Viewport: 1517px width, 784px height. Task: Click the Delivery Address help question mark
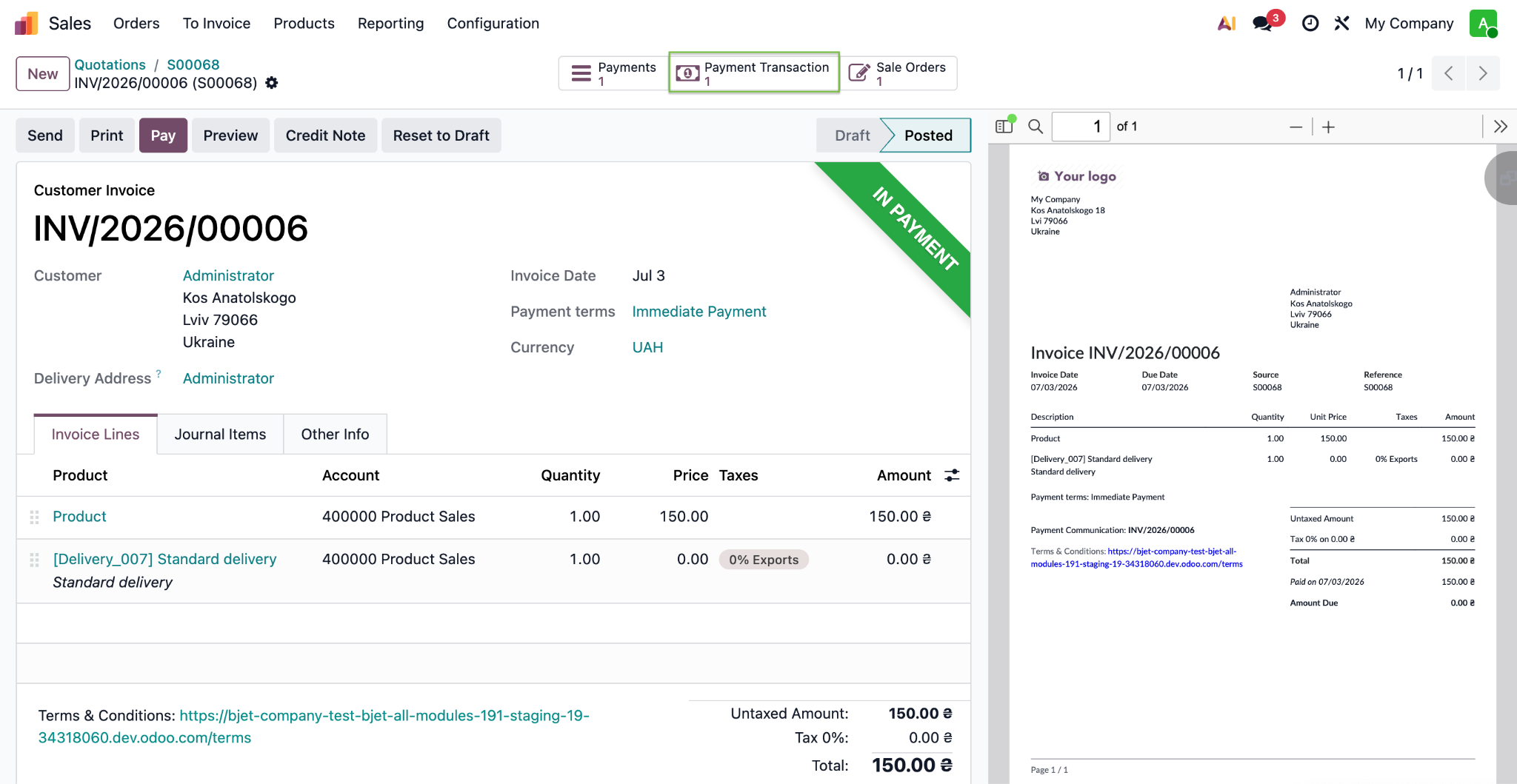coord(159,373)
